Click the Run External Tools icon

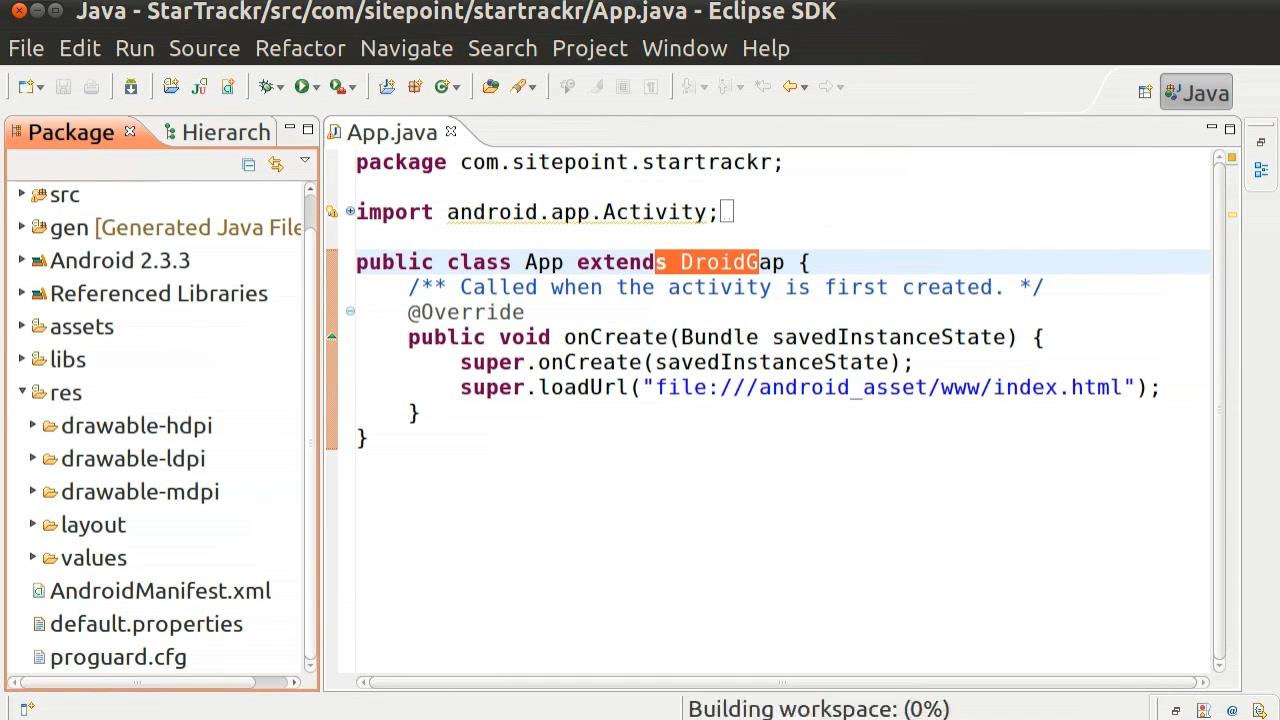(x=337, y=87)
